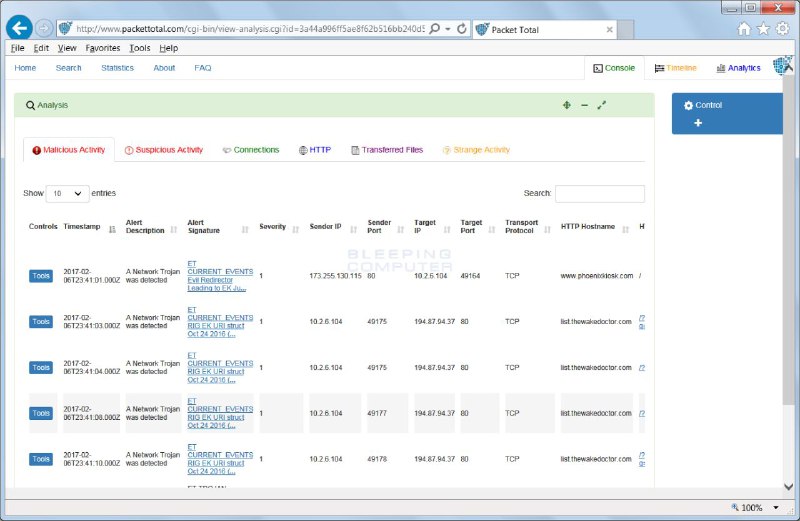Open the Search page link
Image resolution: width=800 pixels, height=521 pixels.
point(68,68)
